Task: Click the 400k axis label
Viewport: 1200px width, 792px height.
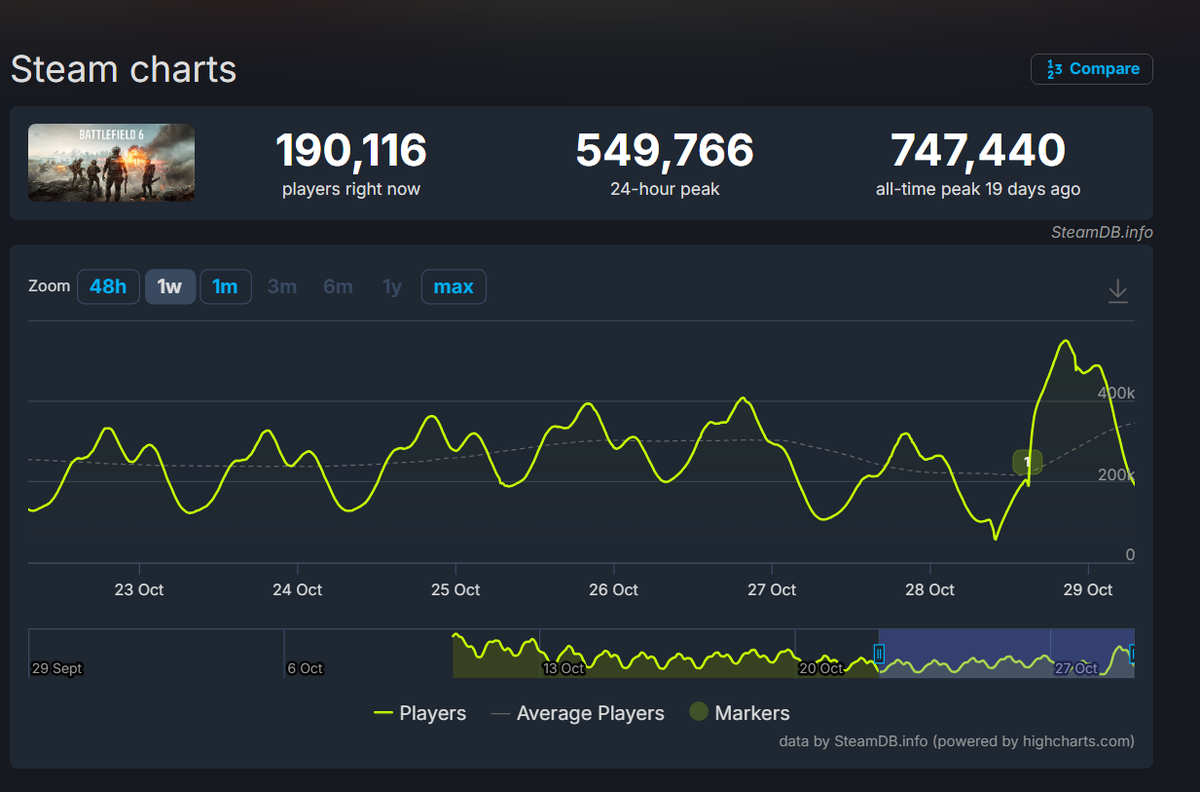Action: tap(1116, 394)
